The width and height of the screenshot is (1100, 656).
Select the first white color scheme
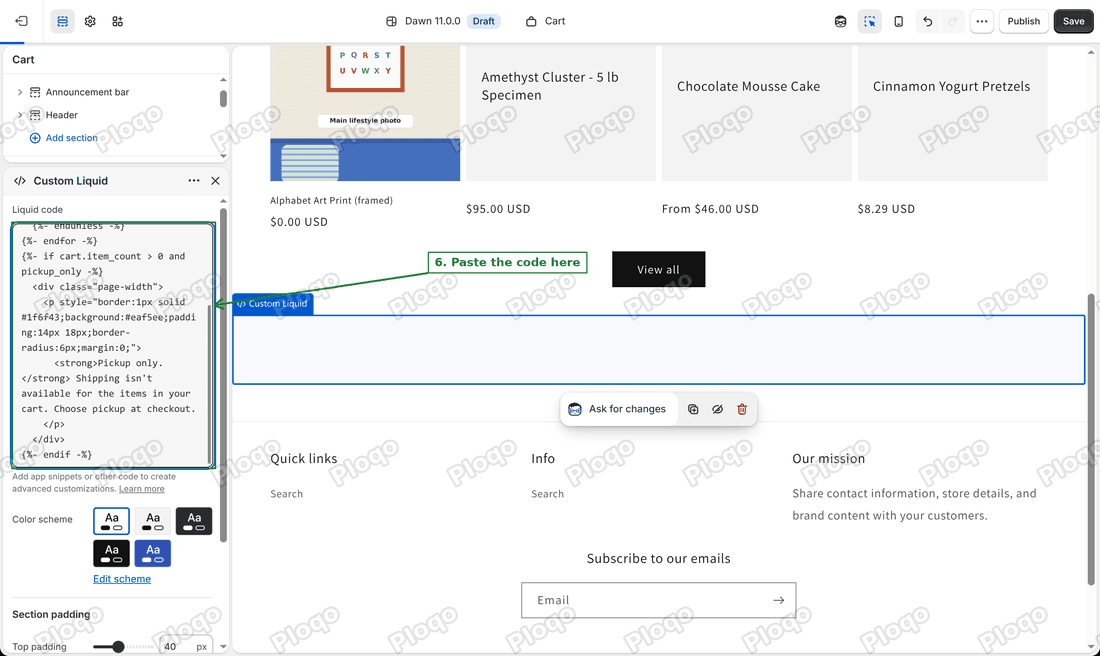112,521
